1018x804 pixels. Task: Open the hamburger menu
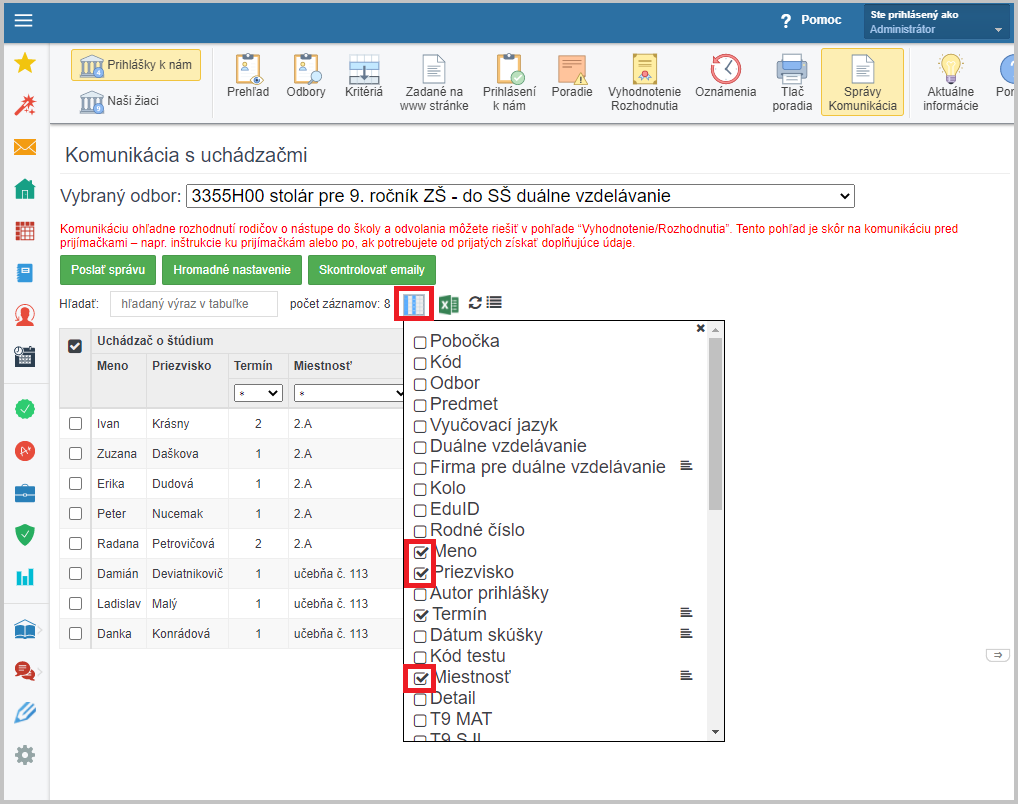tap(23, 20)
